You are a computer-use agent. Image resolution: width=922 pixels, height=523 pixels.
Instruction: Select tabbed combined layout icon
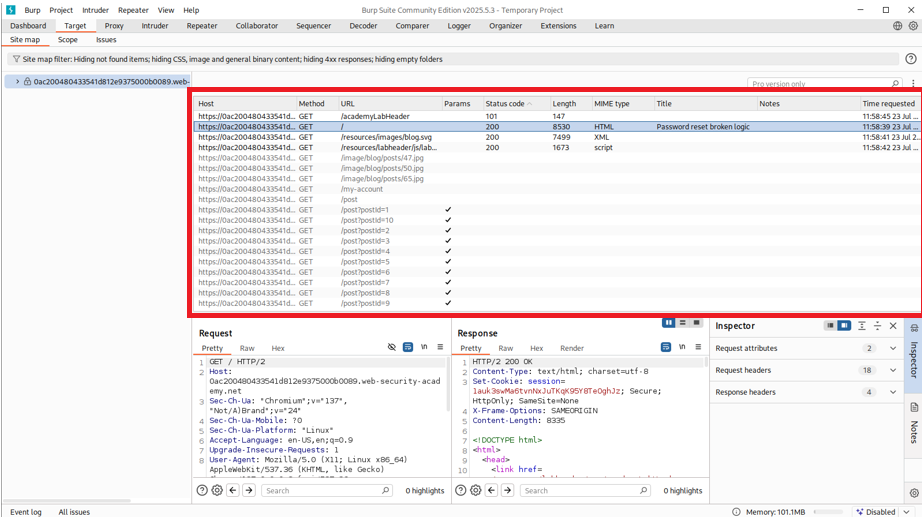tap(697, 322)
